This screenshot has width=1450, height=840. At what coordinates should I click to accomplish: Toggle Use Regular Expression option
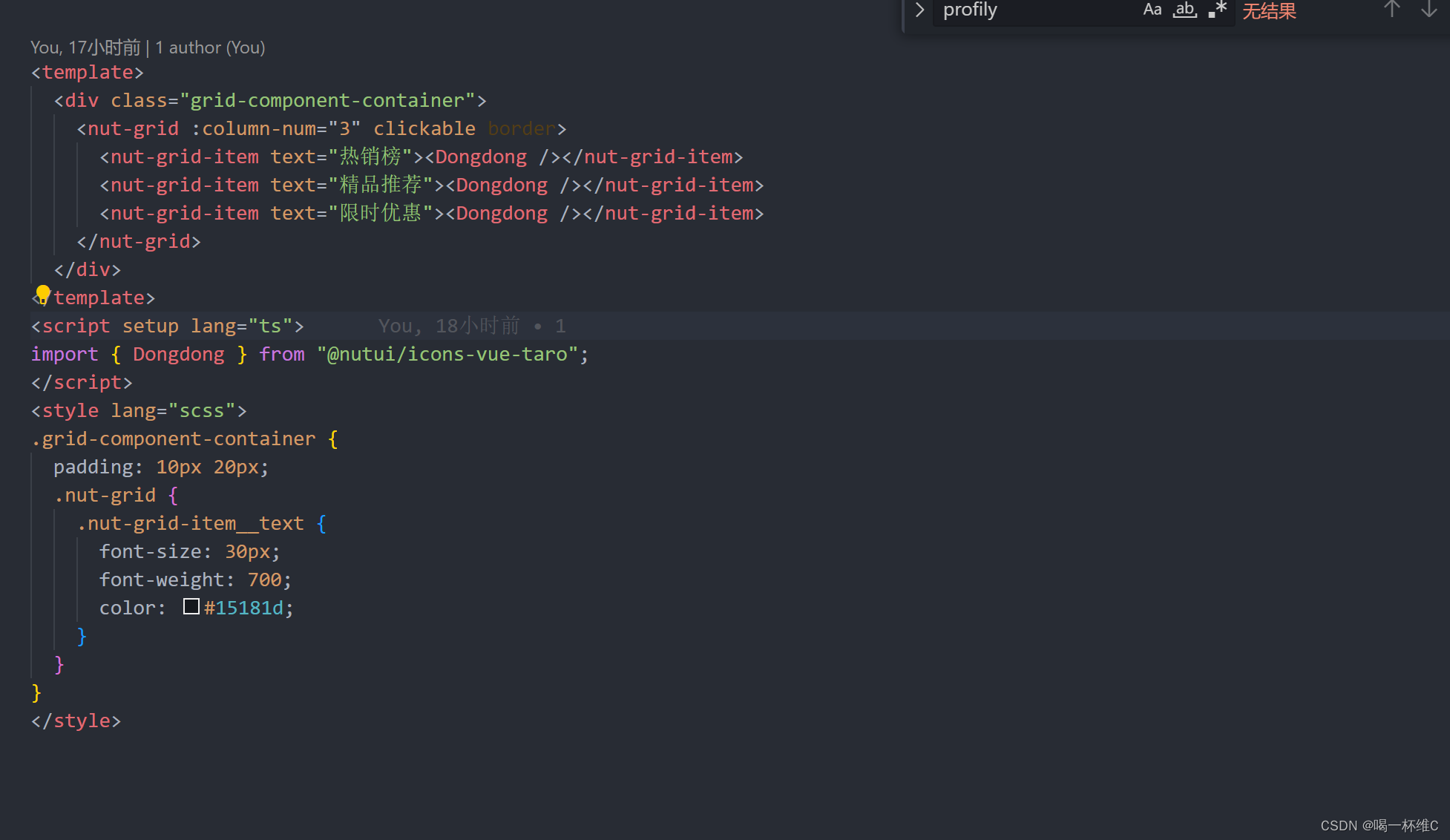point(1217,10)
